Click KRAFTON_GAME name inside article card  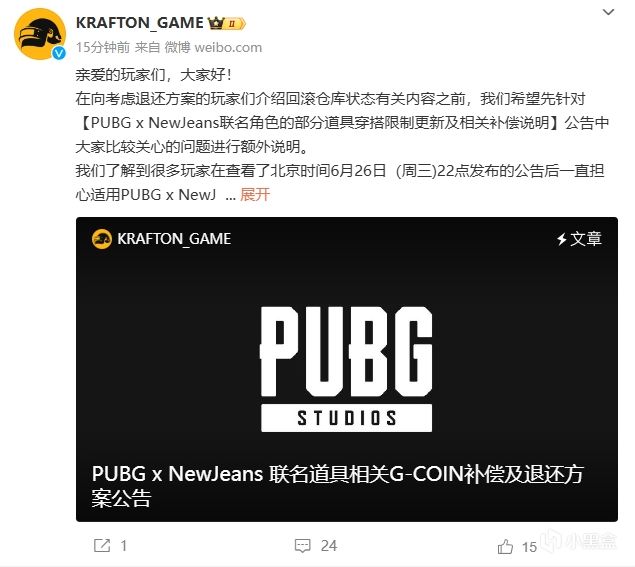[x=174, y=239]
